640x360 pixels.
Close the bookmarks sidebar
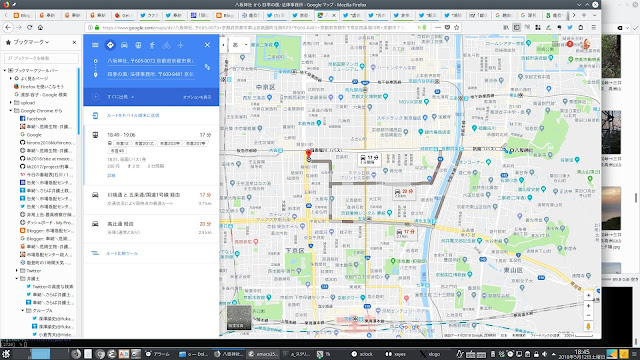(x=74, y=42)
